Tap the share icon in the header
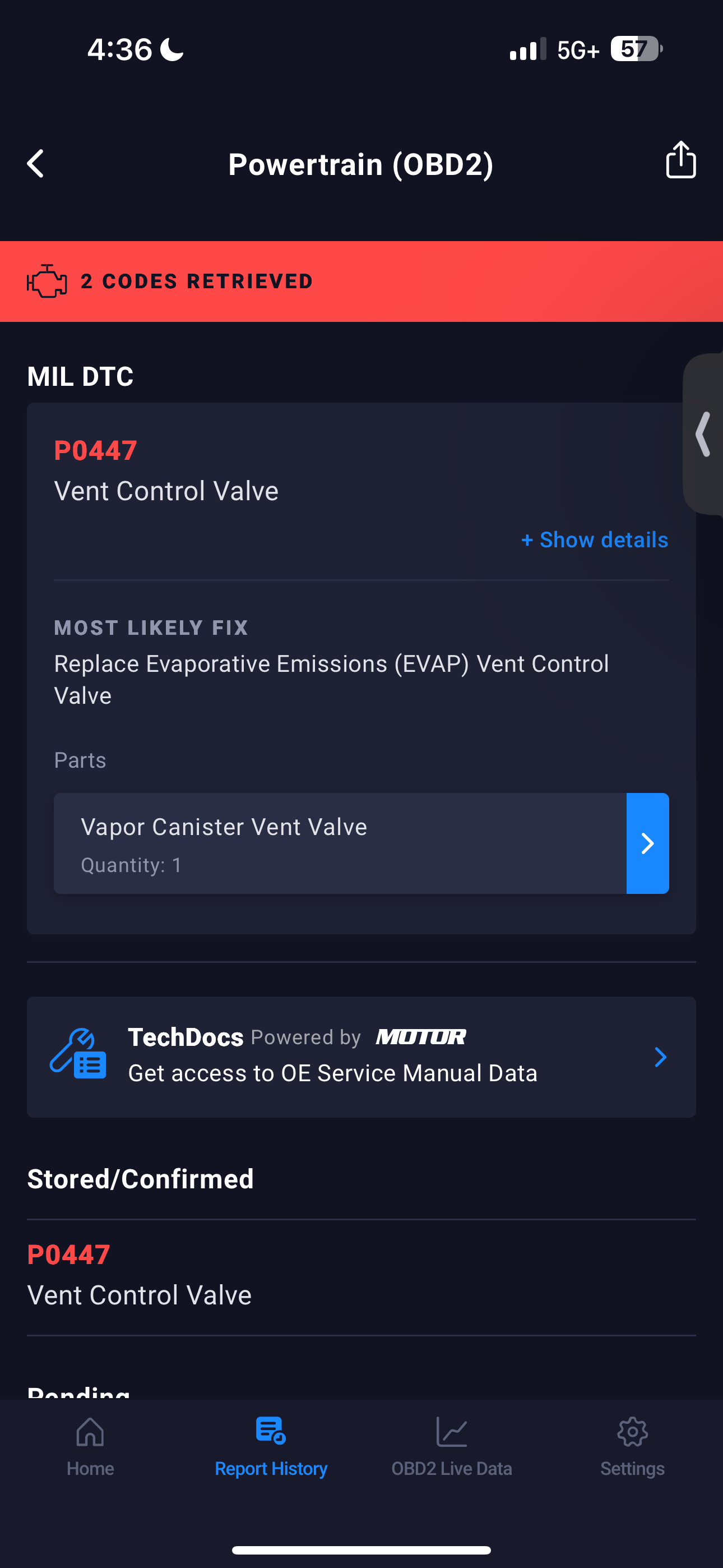 pyautogui.click(x=680, y=160)
